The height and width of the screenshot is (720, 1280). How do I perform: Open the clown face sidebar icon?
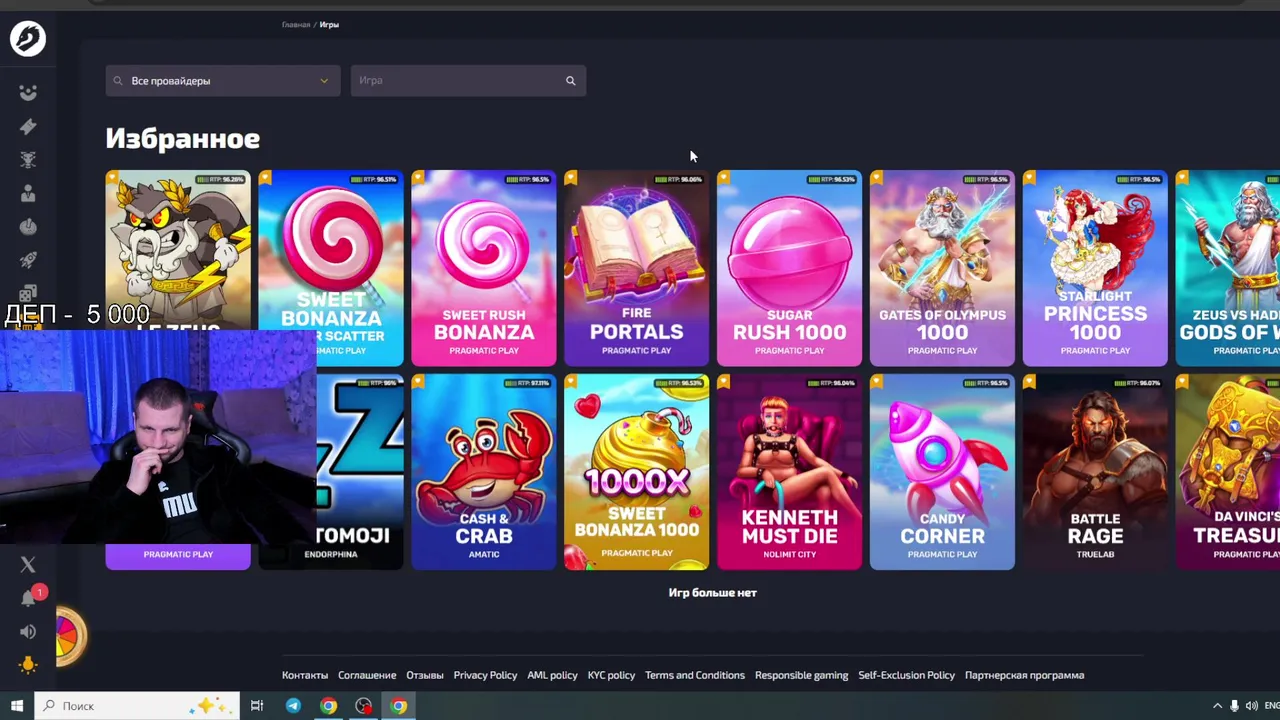tap(28, 93)
